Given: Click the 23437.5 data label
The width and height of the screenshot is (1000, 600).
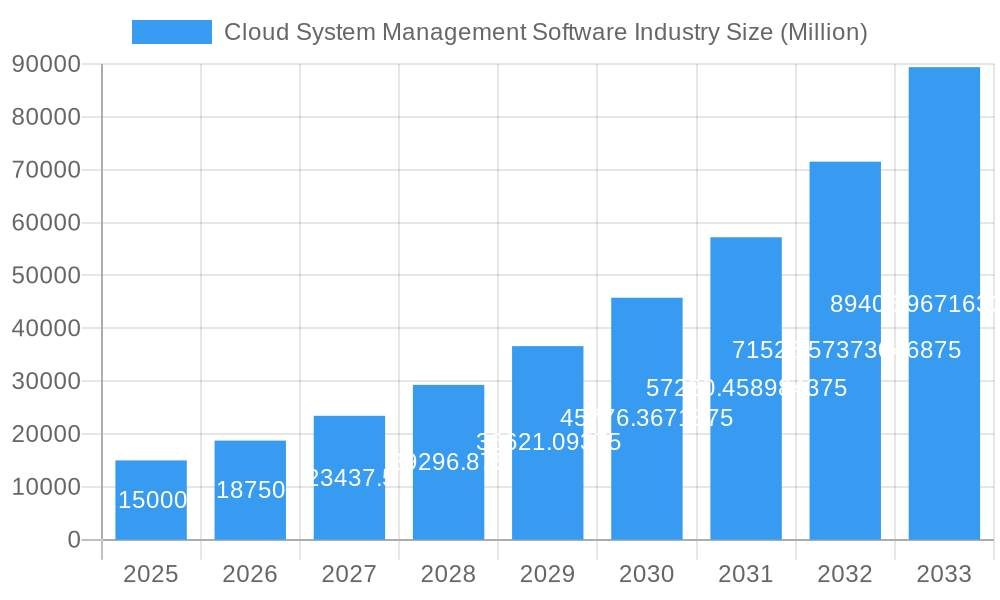Looking at the screenshot, I should point(348,476).
